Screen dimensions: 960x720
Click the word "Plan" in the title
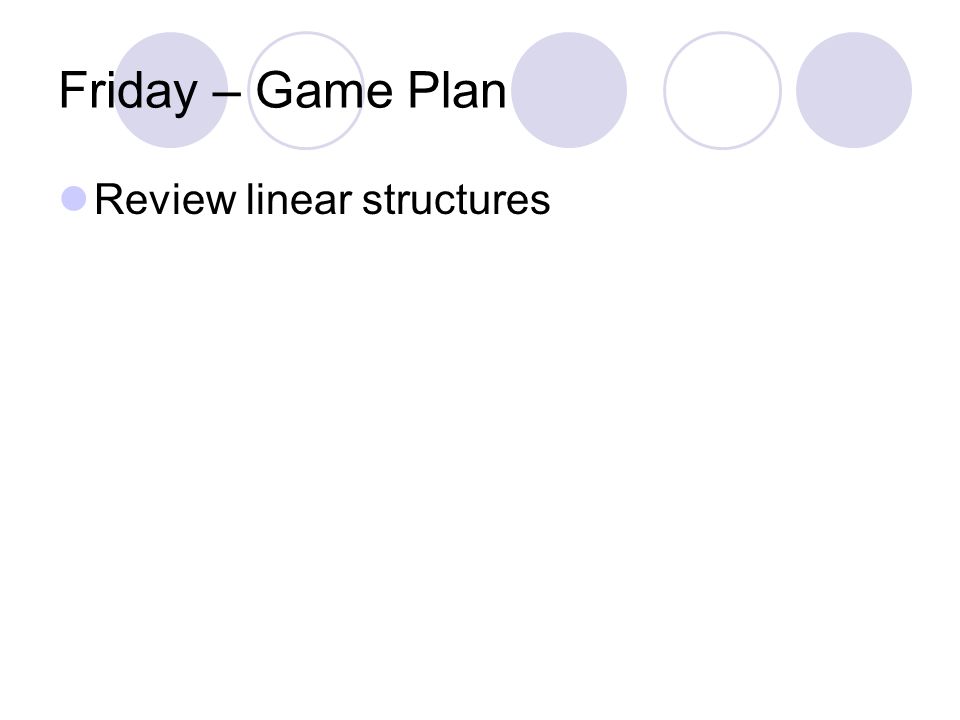pyautogui.click(x=457, y=90)
